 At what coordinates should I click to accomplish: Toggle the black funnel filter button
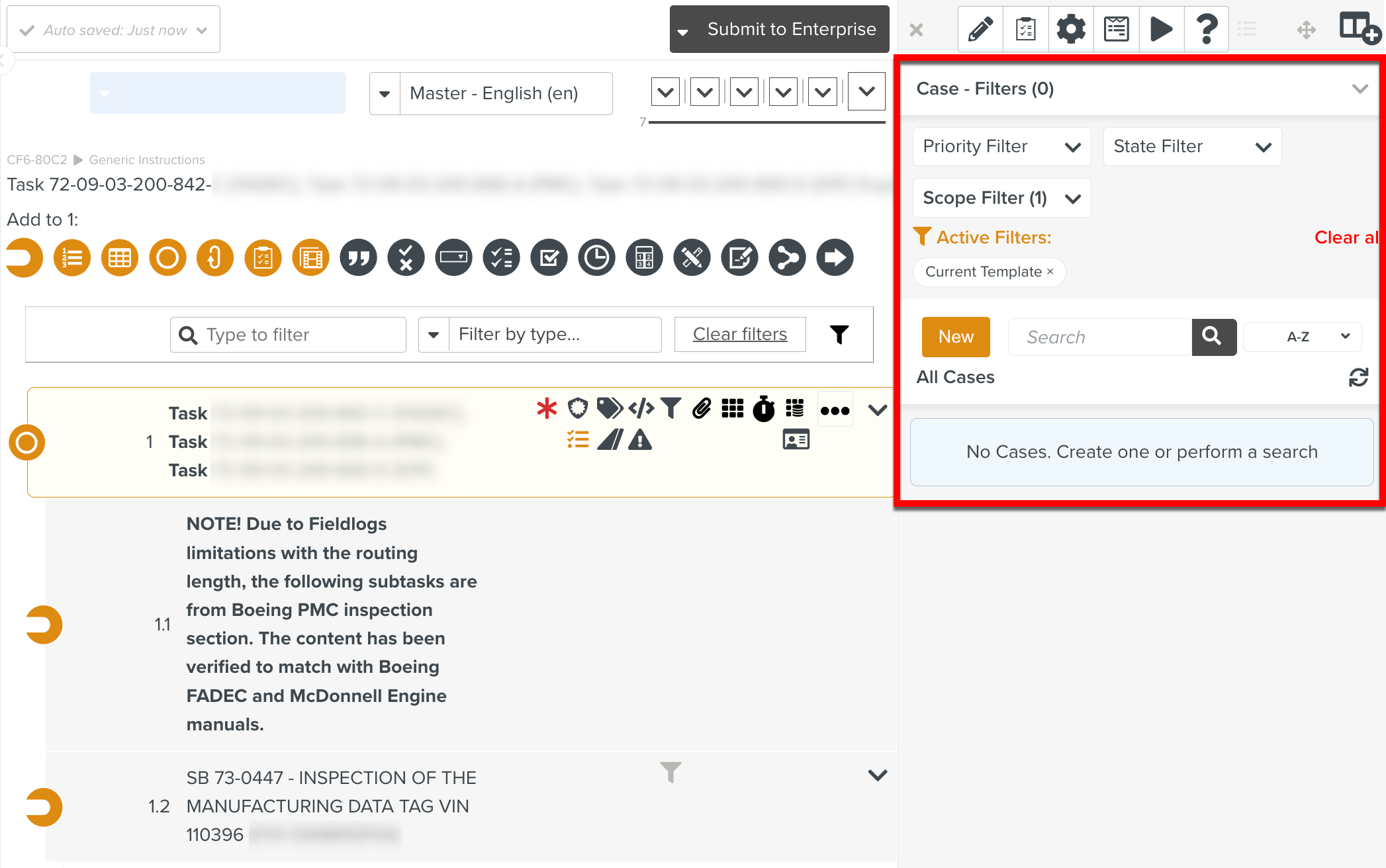click(x=839, y=334)
